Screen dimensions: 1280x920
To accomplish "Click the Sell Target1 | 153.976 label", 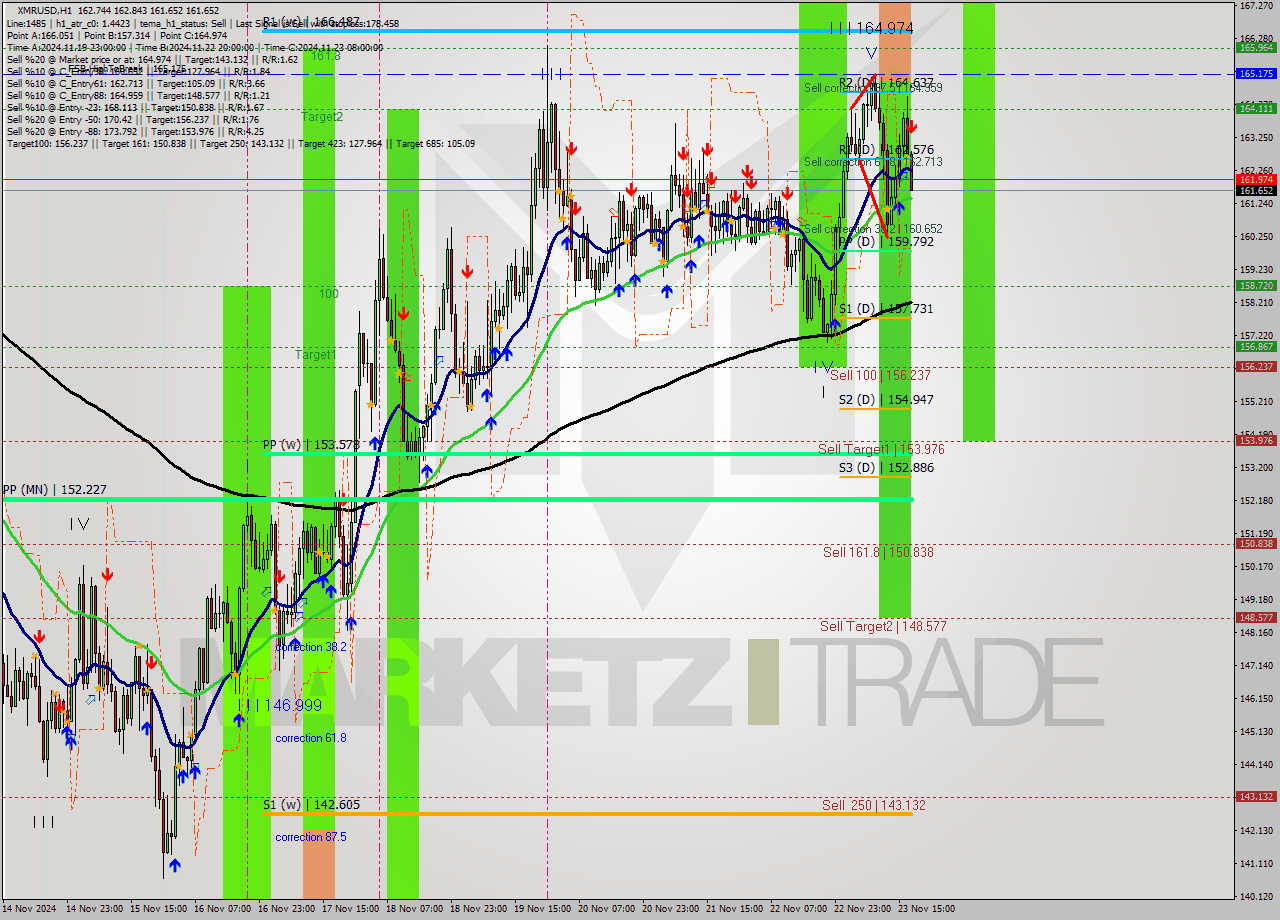I will point(881,450).
